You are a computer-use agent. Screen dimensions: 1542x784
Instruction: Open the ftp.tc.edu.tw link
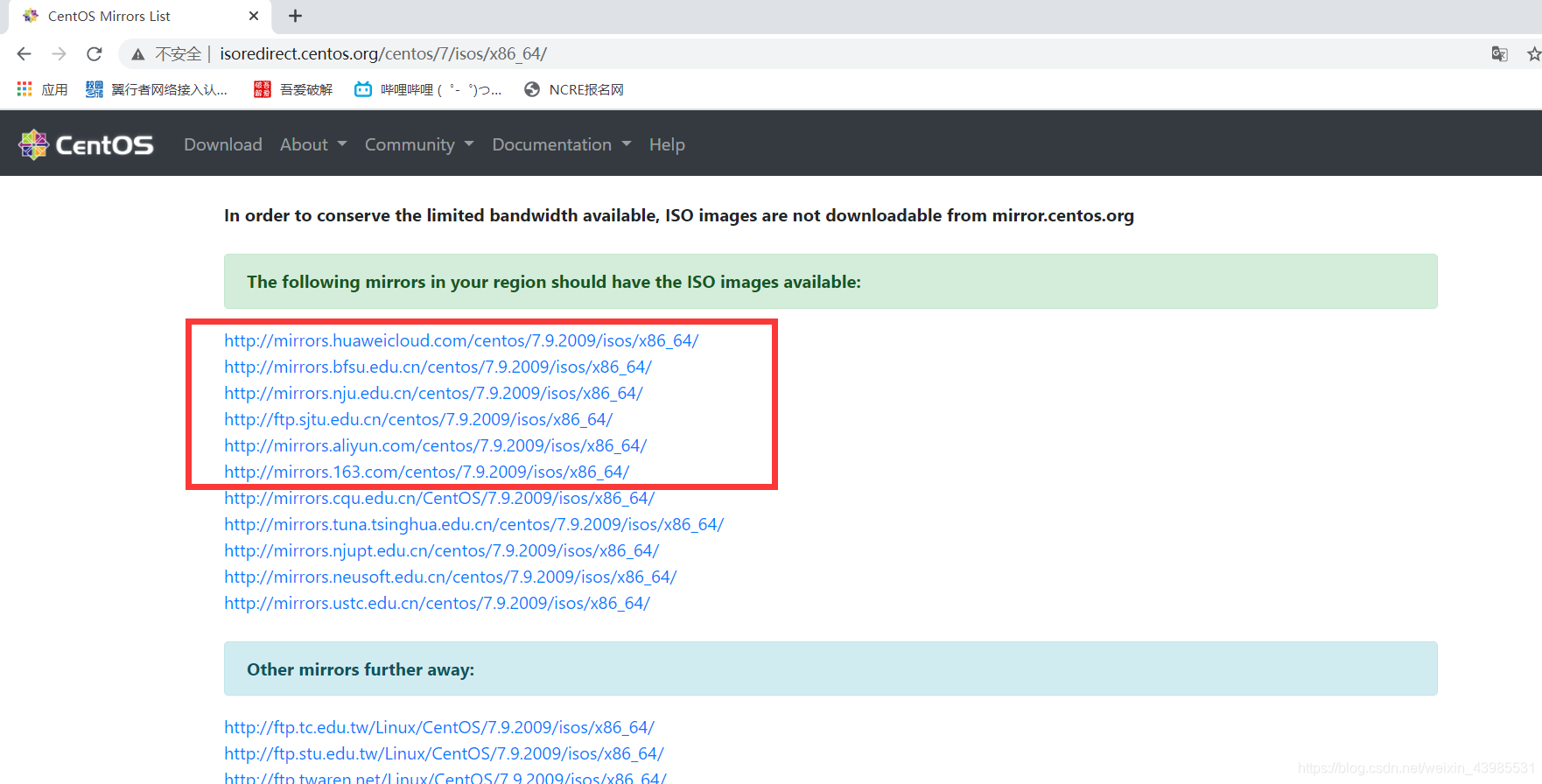pyautogui.click(x=439, y=727)
